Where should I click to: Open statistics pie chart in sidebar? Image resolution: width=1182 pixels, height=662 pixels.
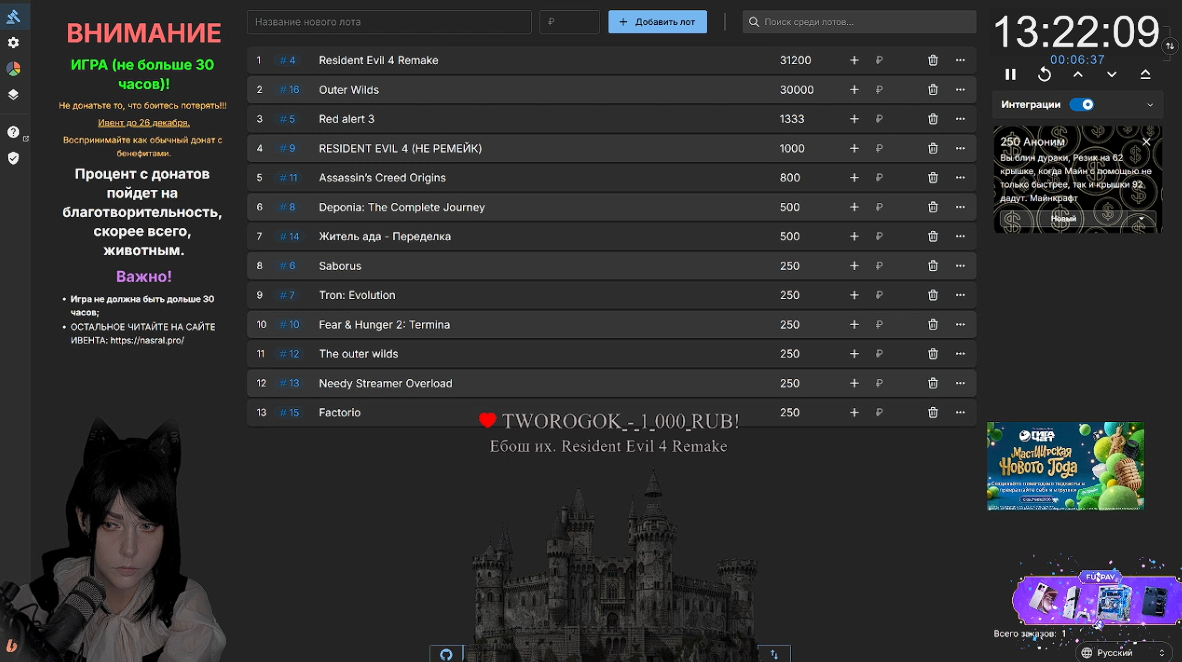(x=13, y=69)
